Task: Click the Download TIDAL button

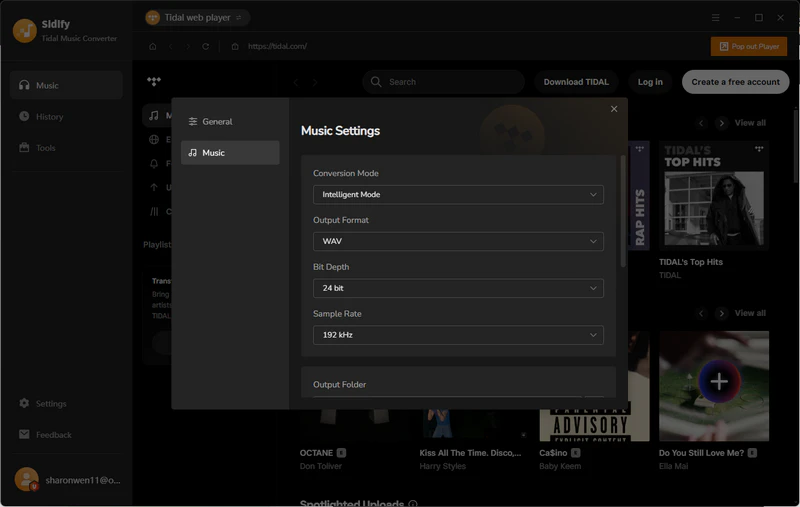Action: pyautogui.click(x=576, y=82)
